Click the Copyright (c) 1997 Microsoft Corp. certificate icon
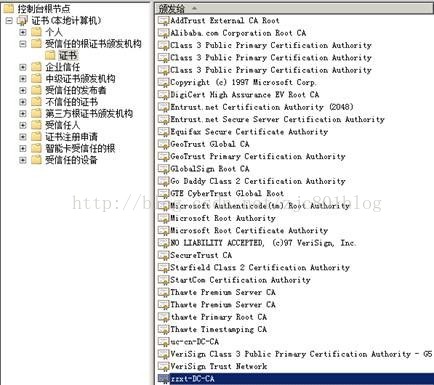 pos(163,82)
